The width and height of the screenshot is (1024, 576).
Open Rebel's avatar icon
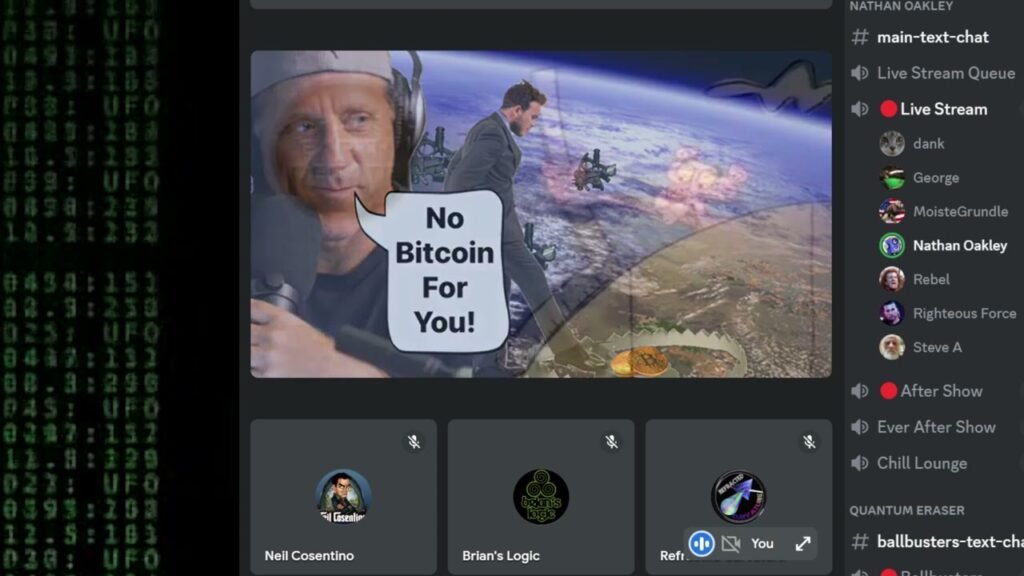pyautogui.click(x=891, y=280)
